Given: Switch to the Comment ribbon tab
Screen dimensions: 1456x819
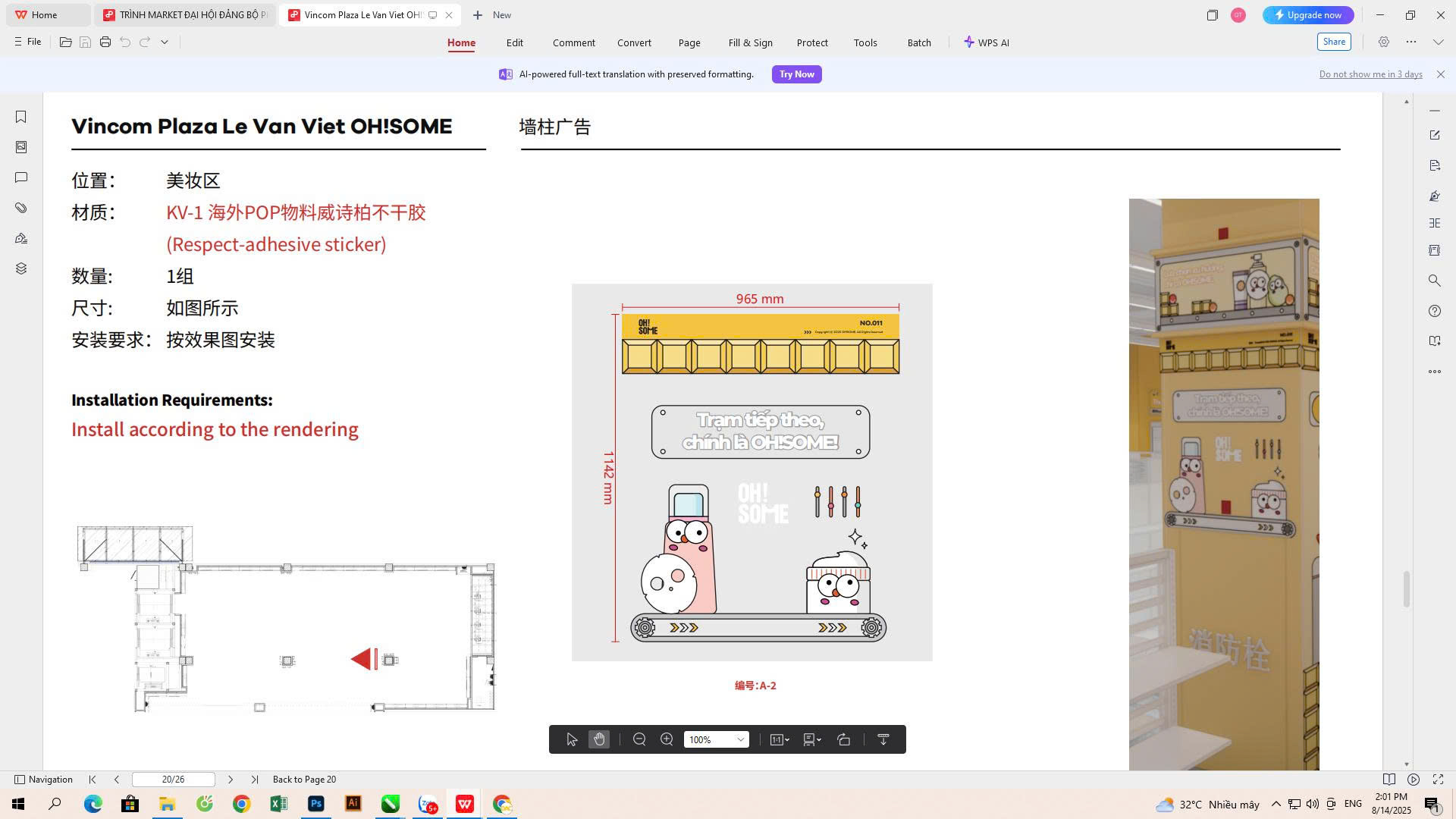Looking at the screenshot, I should (574, 43).
